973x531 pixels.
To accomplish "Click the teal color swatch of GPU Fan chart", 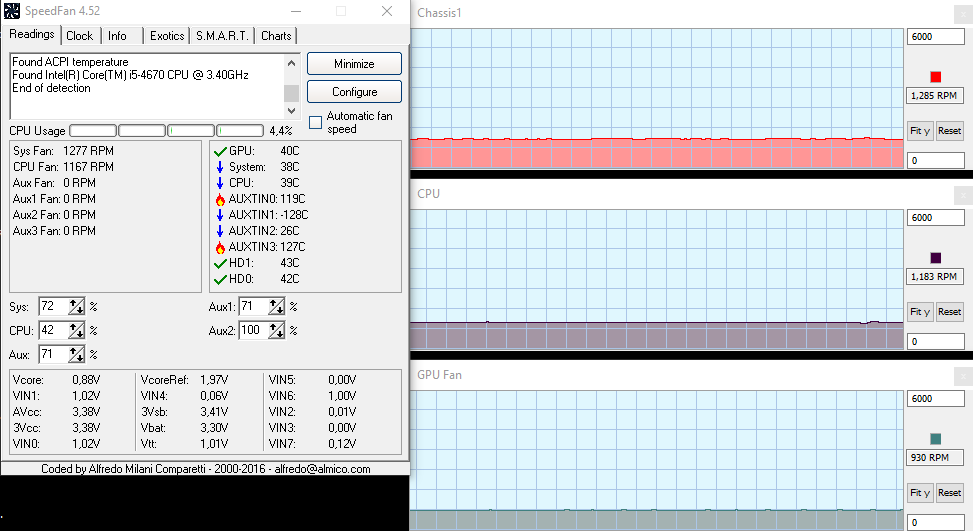I will pos(936,439).
